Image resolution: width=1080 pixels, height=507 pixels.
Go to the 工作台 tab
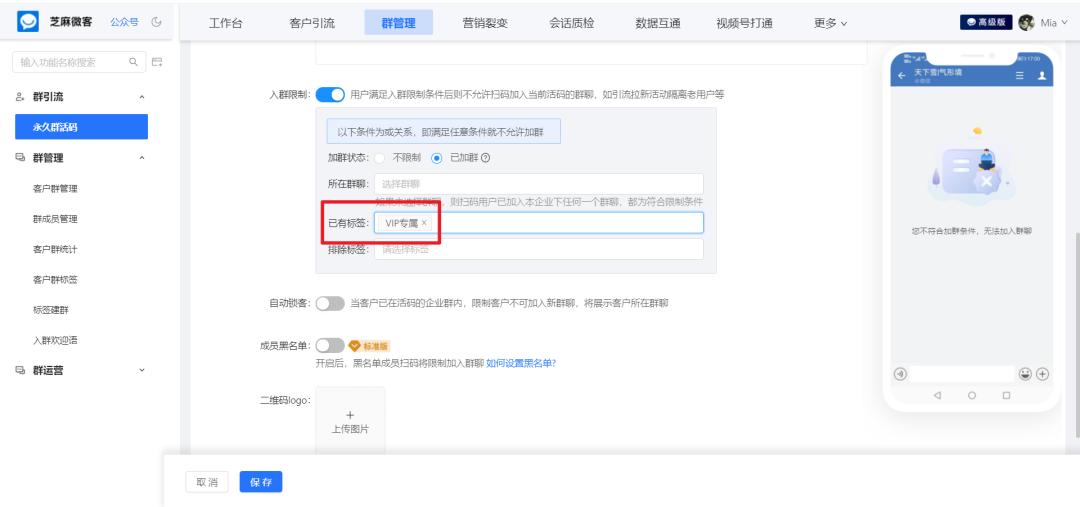tap(226, 23)
